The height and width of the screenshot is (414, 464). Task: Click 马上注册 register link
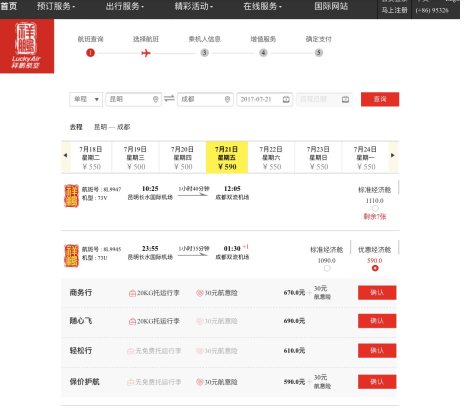point(395,10)
